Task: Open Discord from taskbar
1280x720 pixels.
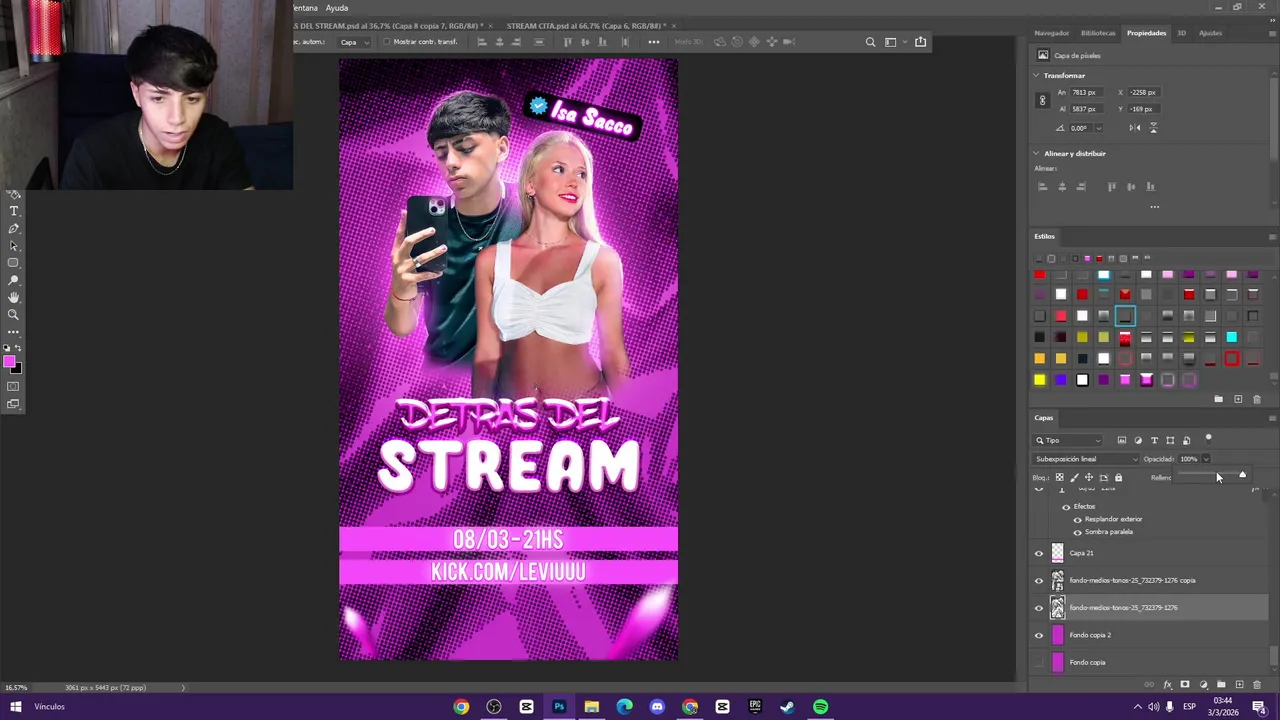Action: pos(657,707)
